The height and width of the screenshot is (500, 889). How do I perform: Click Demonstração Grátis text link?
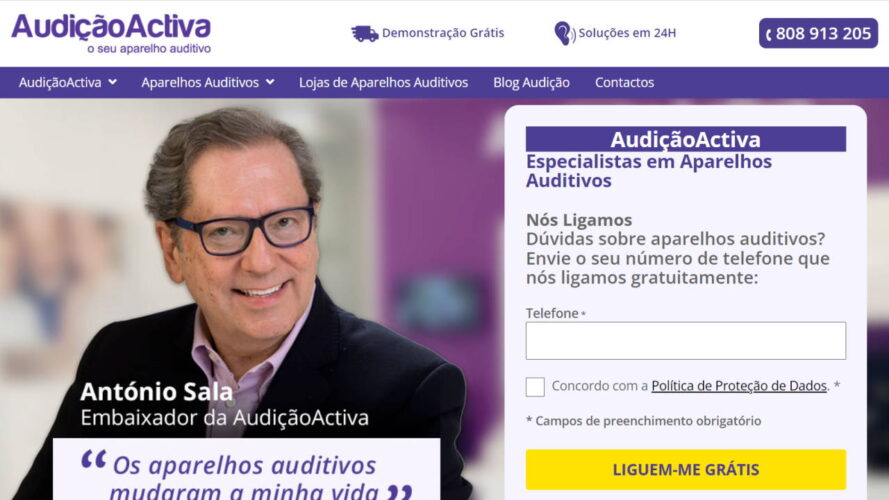pos(443,33)
